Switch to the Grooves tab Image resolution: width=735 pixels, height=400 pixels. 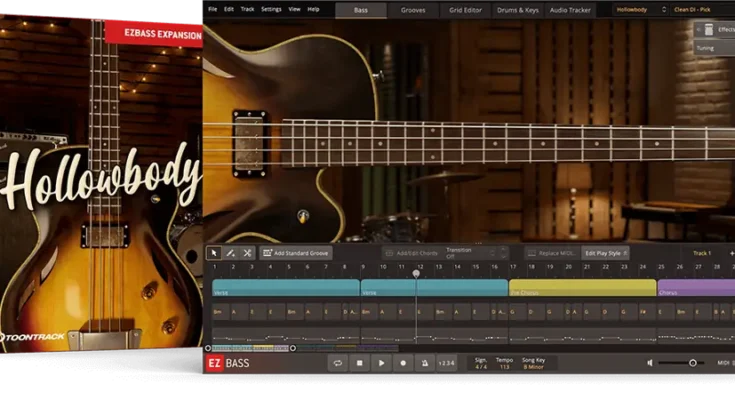413,9
